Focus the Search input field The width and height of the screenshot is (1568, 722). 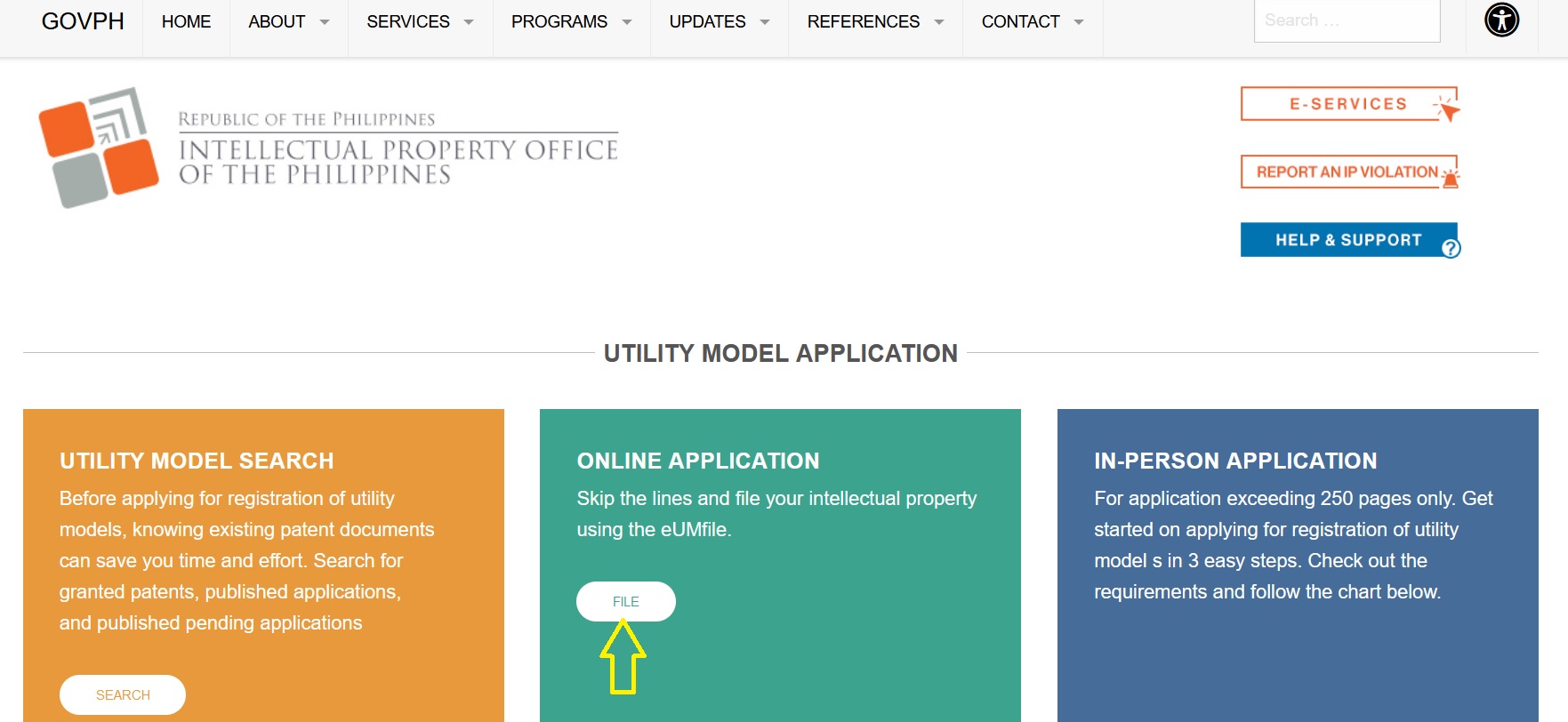[1346, 20]
